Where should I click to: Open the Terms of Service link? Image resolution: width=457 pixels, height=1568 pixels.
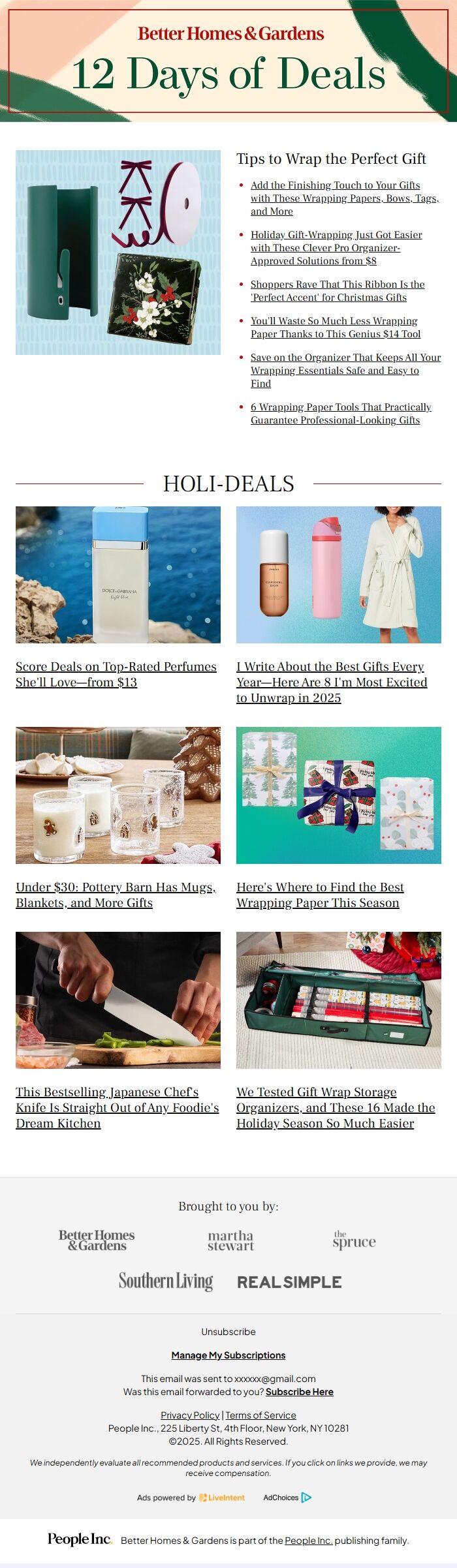coord(260,1415)
